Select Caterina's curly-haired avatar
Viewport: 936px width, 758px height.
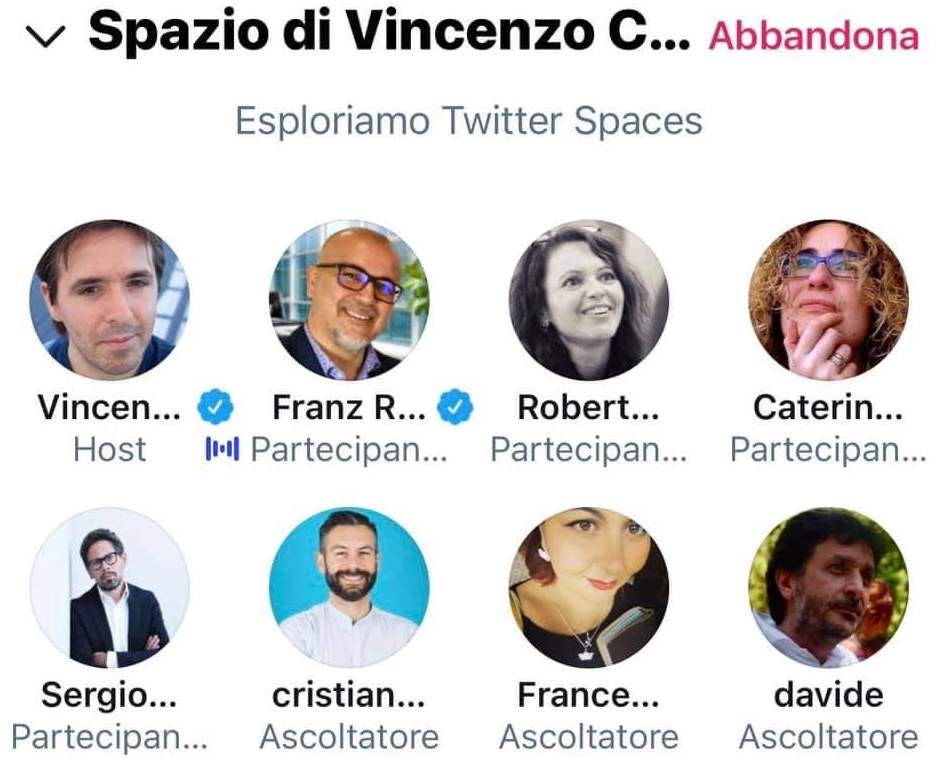pos(829,300)
